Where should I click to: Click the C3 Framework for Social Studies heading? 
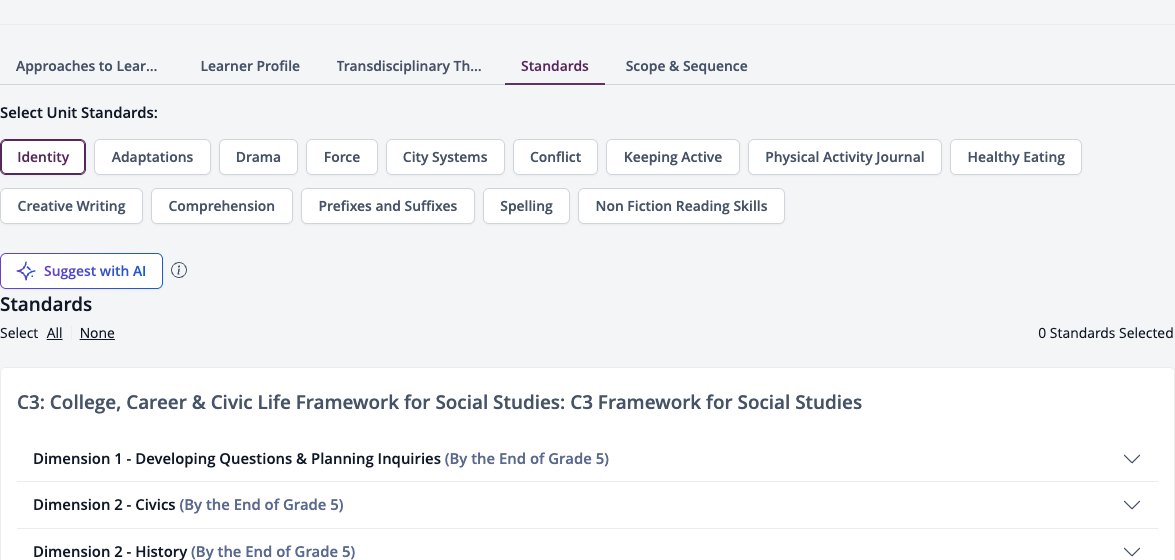coord(439,403)
